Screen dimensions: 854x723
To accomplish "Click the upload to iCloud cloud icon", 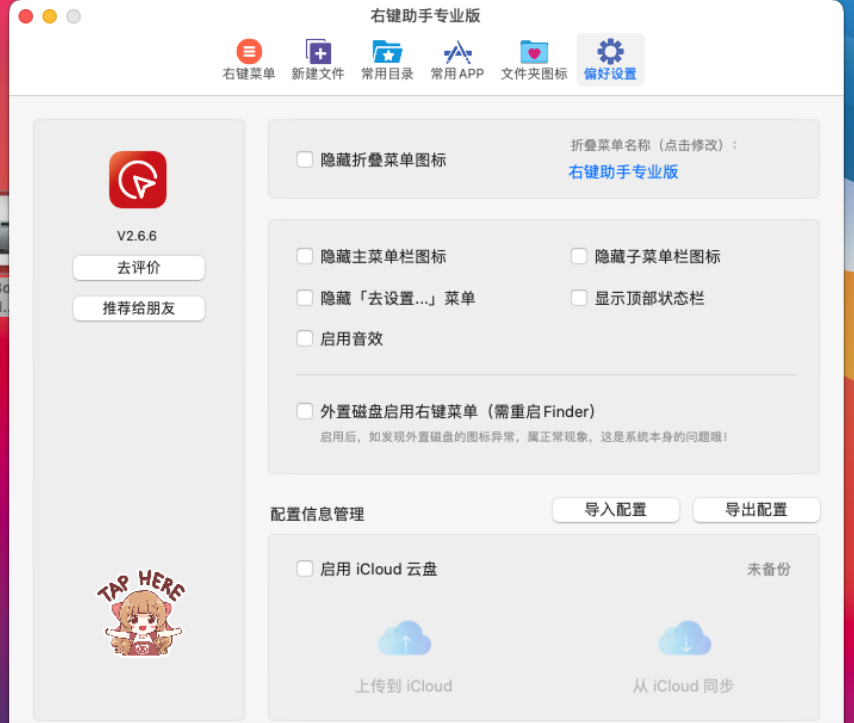I will (x=405, y=638).
